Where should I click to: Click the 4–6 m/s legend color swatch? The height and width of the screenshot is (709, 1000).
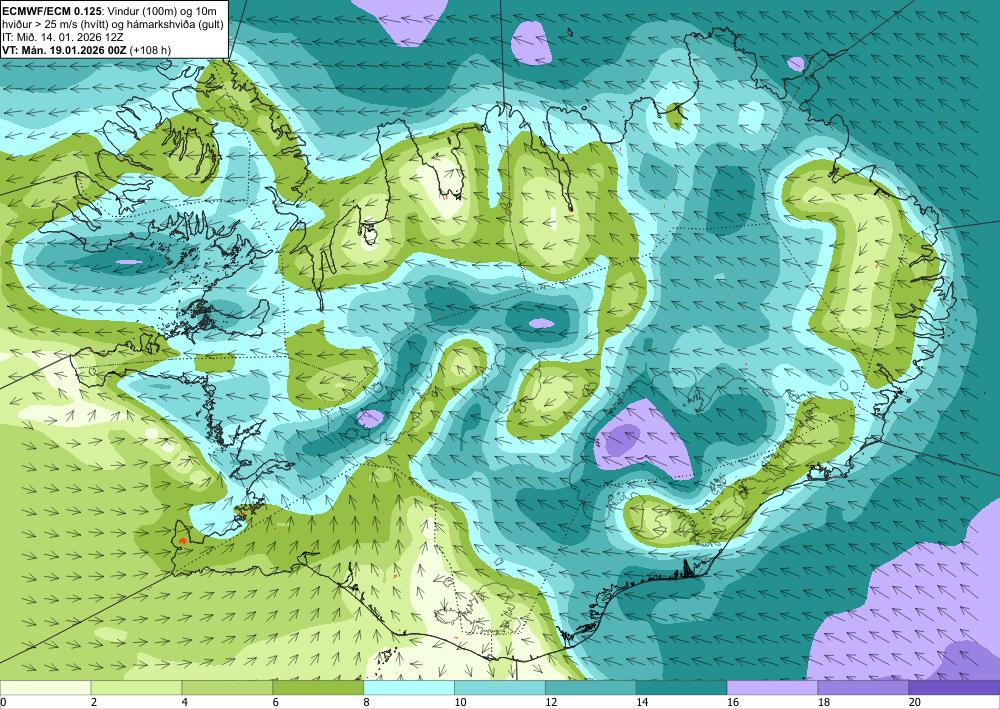[x=227, y=687]
